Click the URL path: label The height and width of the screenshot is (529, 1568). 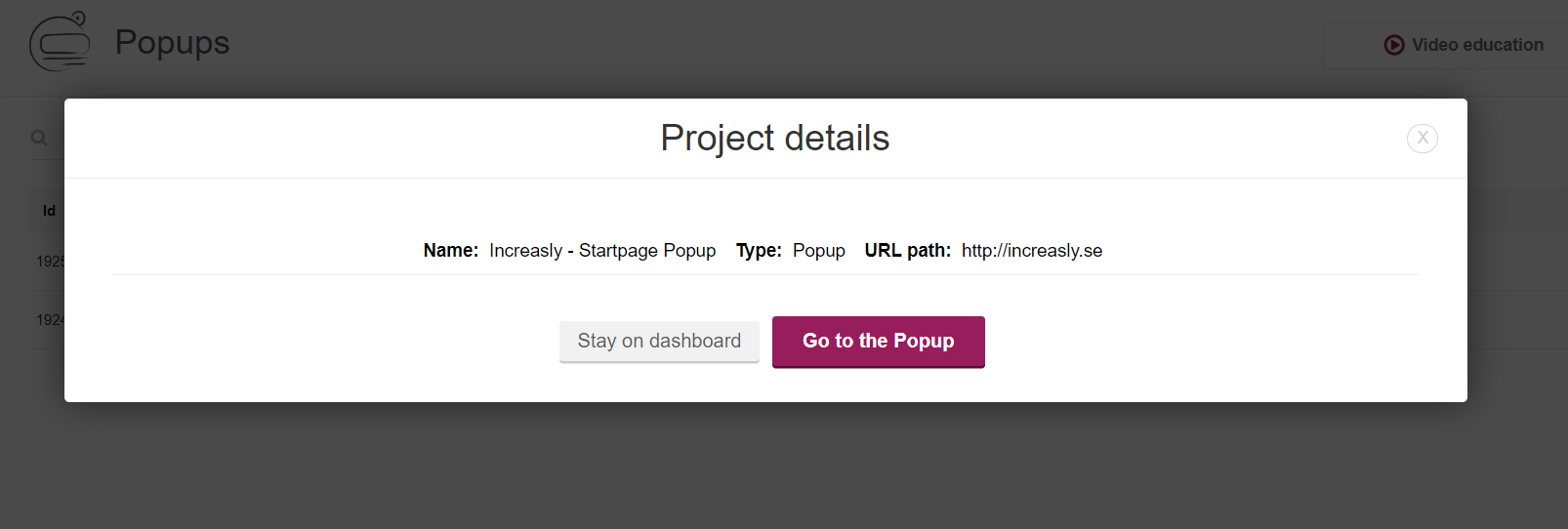907,251
